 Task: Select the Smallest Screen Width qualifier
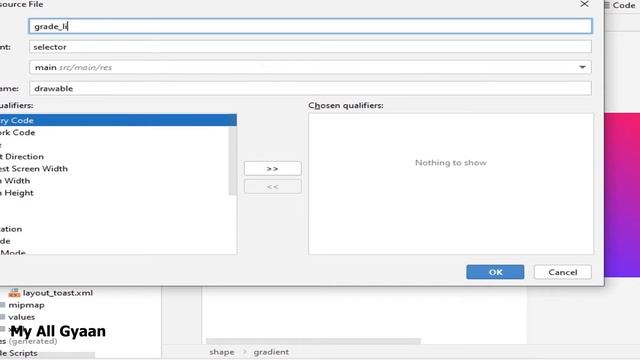click(x=114, y=169)
